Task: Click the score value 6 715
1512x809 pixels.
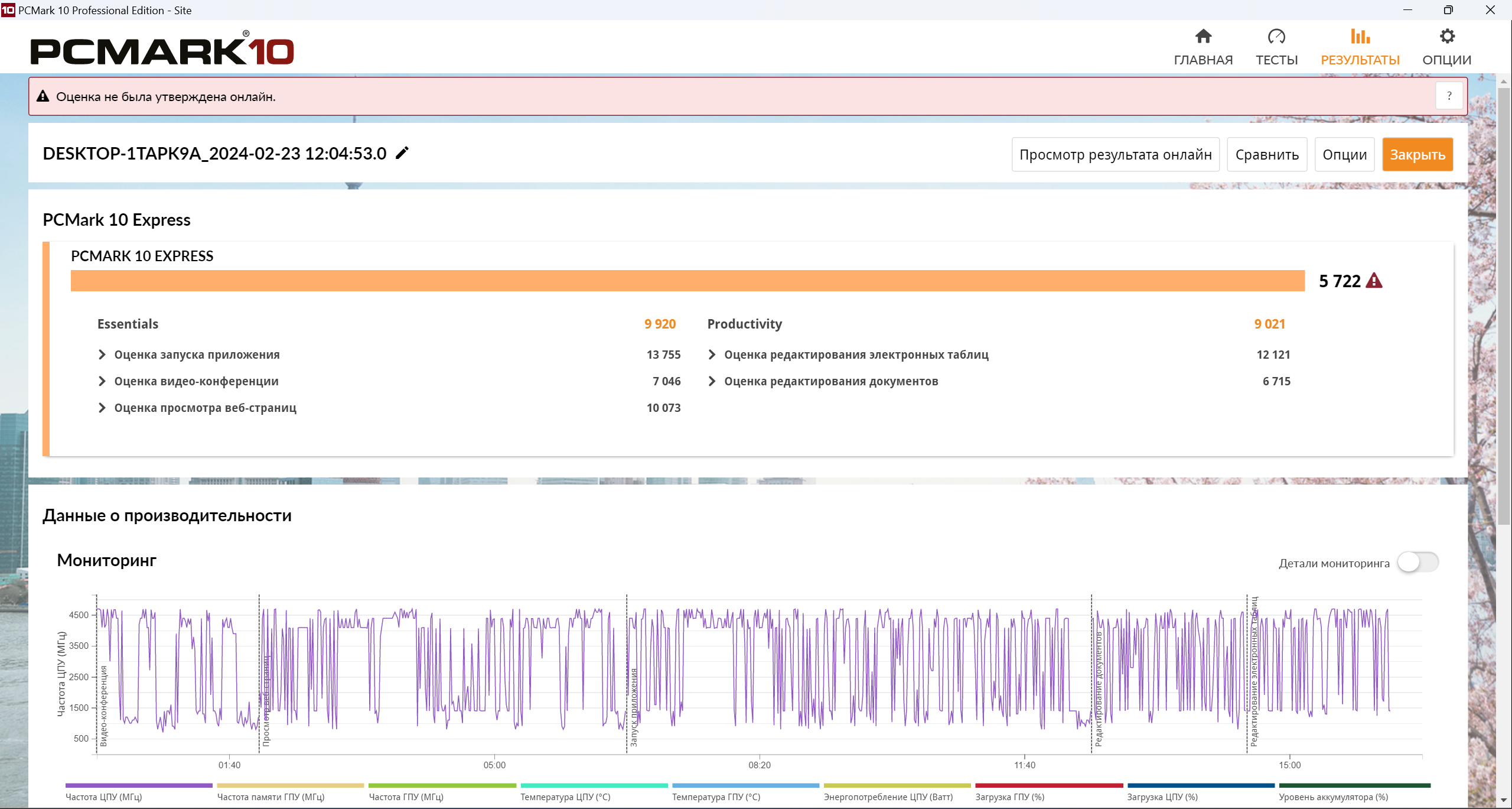Action: [x=1276, y=381]
